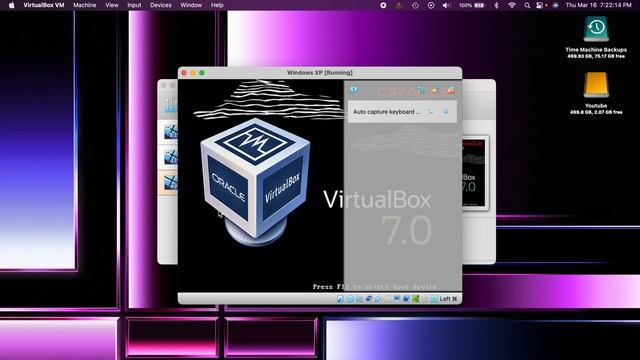Image resolution: width=640 pixels, height=360 pixels.
Task: Click the 100% battery indicator
Action: tap(472, 5)
